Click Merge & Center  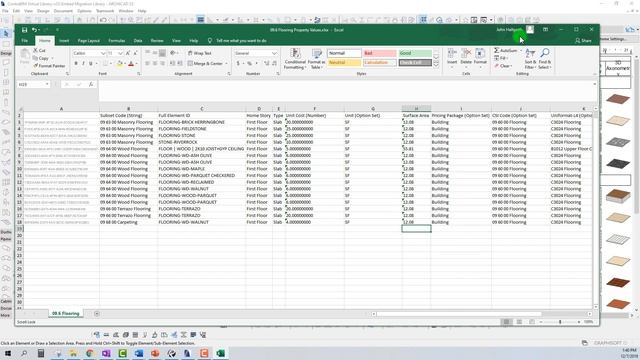click(205, 64)
